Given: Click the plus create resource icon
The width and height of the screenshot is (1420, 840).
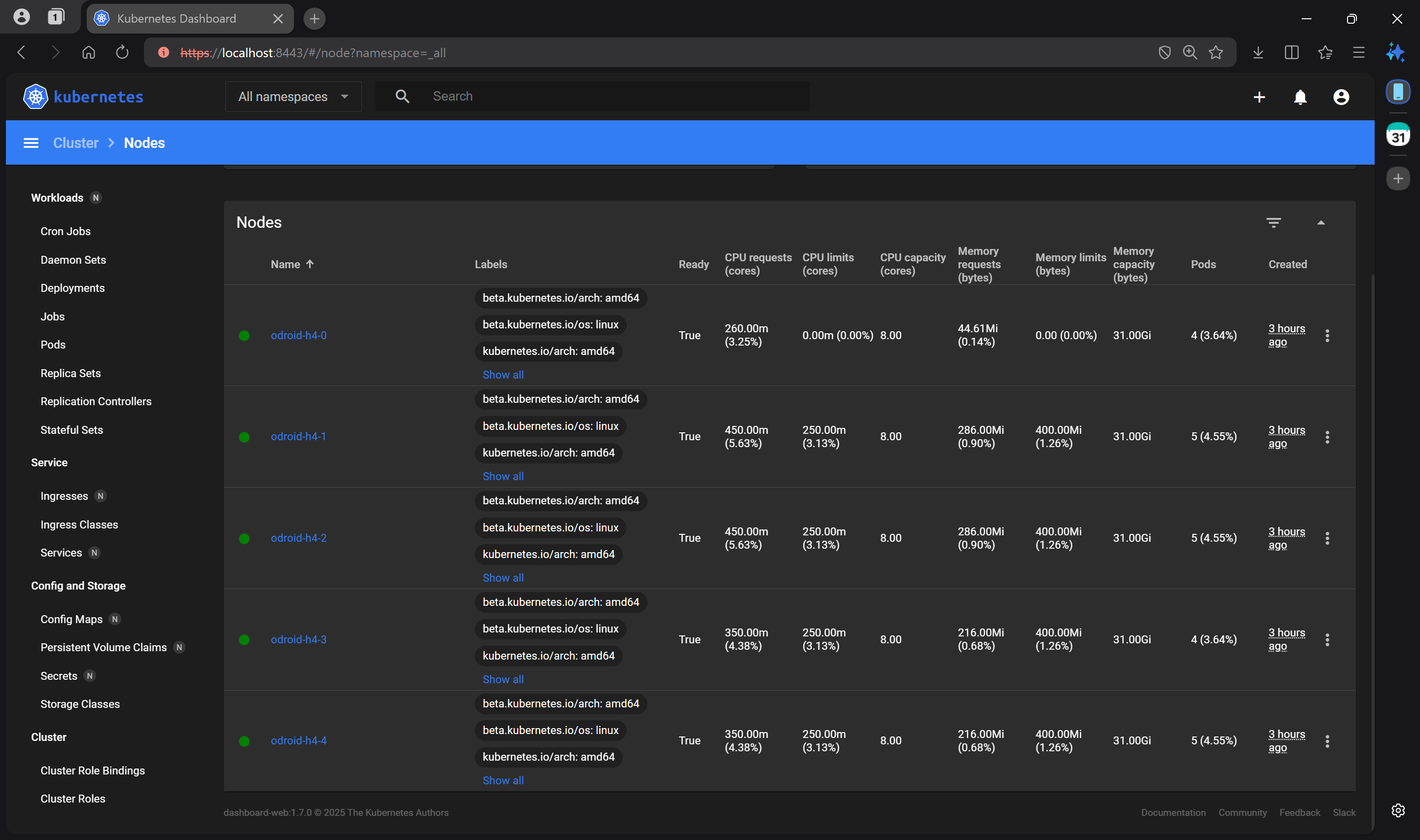Looking at the screenshot, I should click(x=1259, y=97).
